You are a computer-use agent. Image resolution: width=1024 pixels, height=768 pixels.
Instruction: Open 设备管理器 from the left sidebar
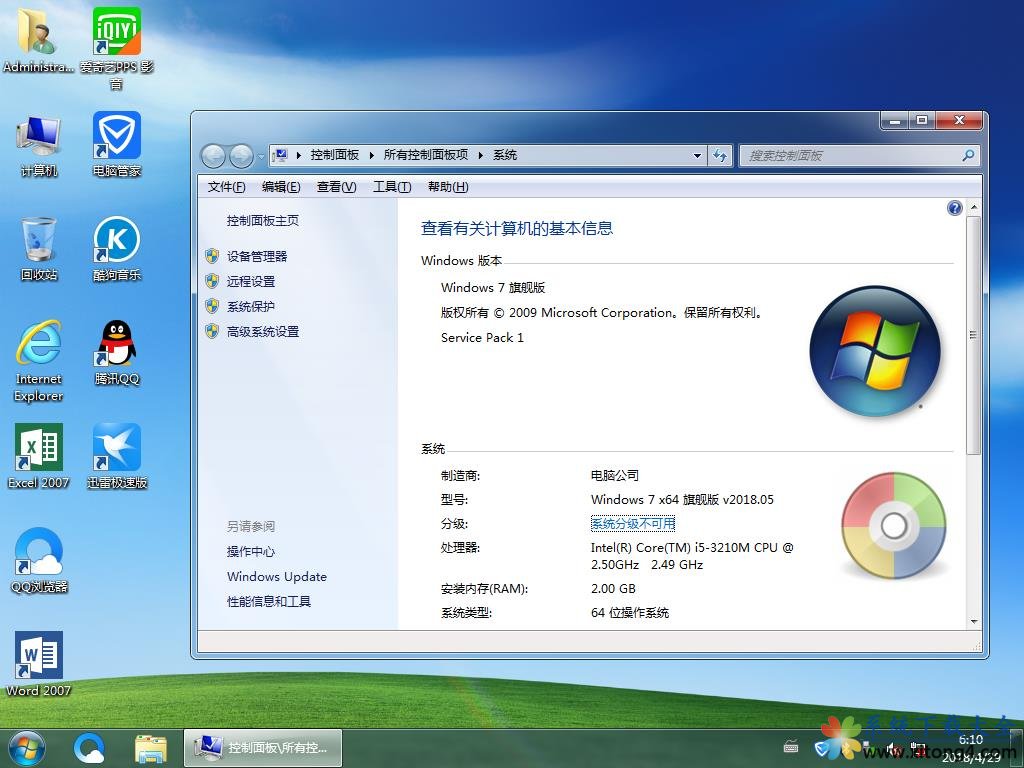click(256, 256)
